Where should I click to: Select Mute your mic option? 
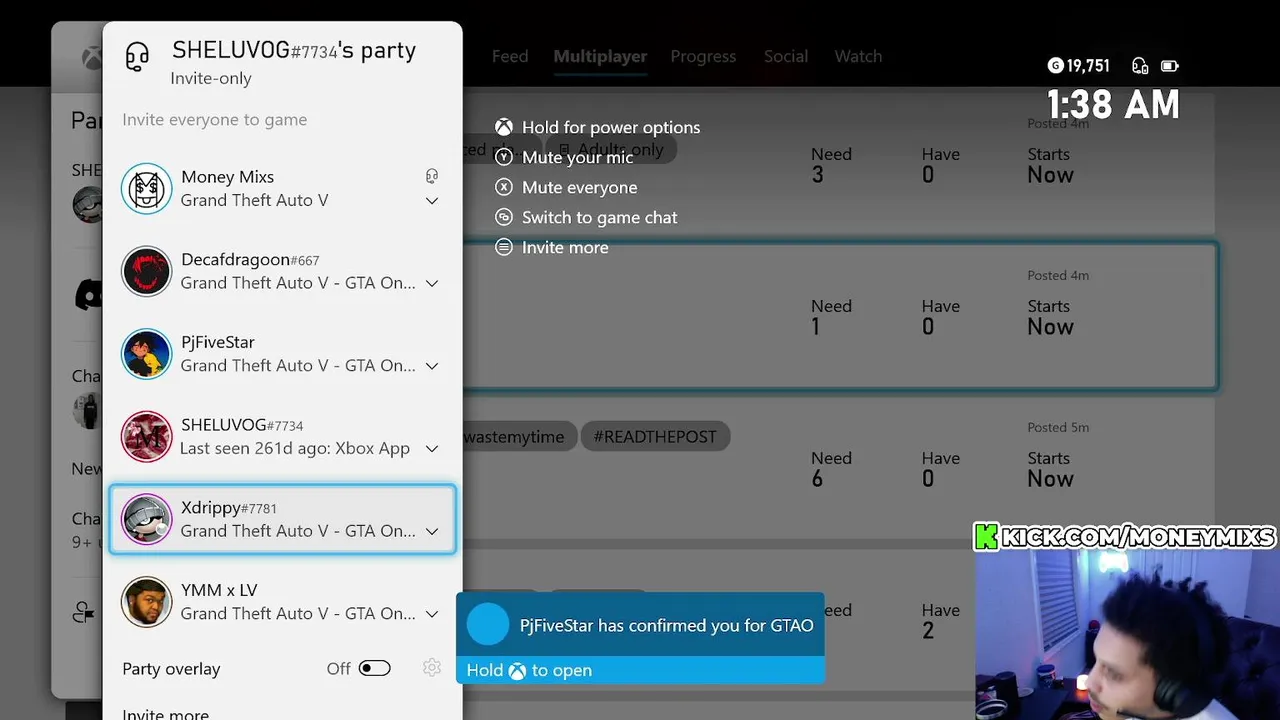578,157
